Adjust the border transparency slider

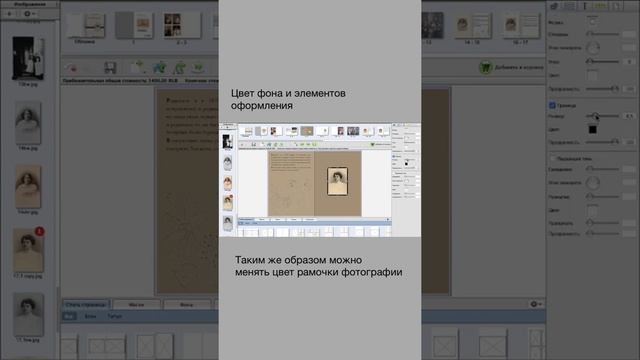602,142
